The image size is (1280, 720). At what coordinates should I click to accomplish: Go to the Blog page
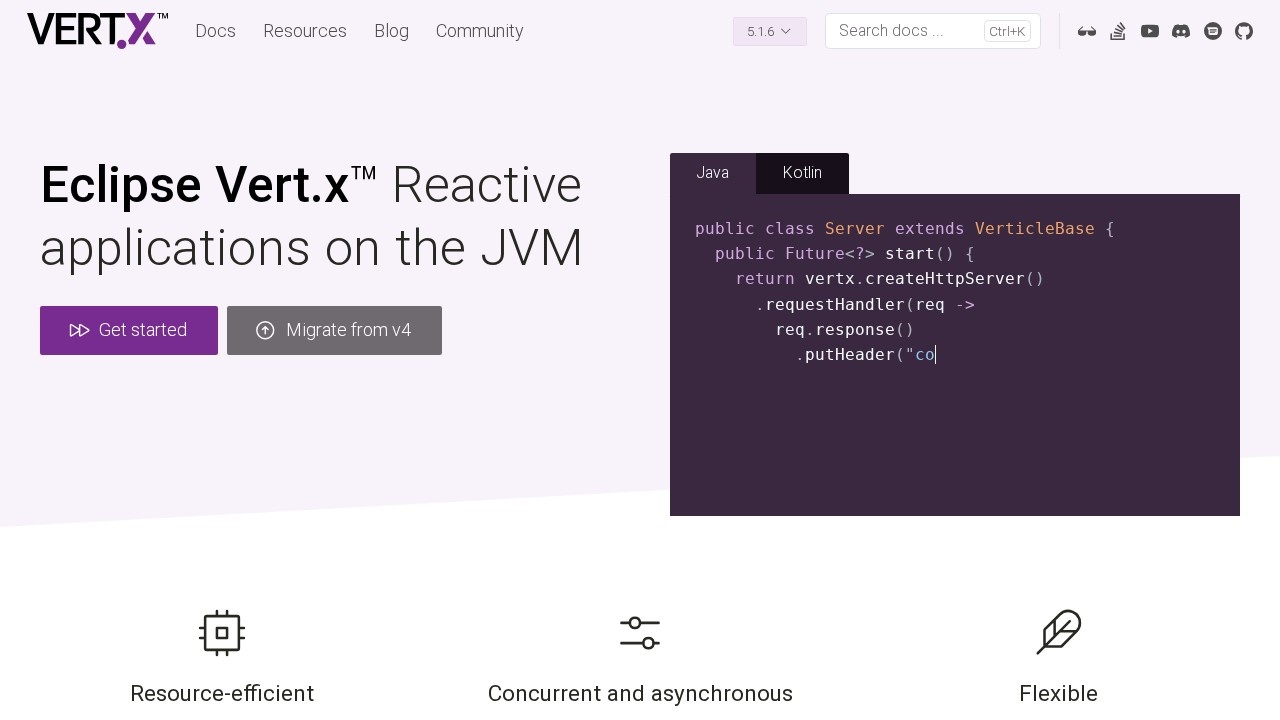point(391,31)
